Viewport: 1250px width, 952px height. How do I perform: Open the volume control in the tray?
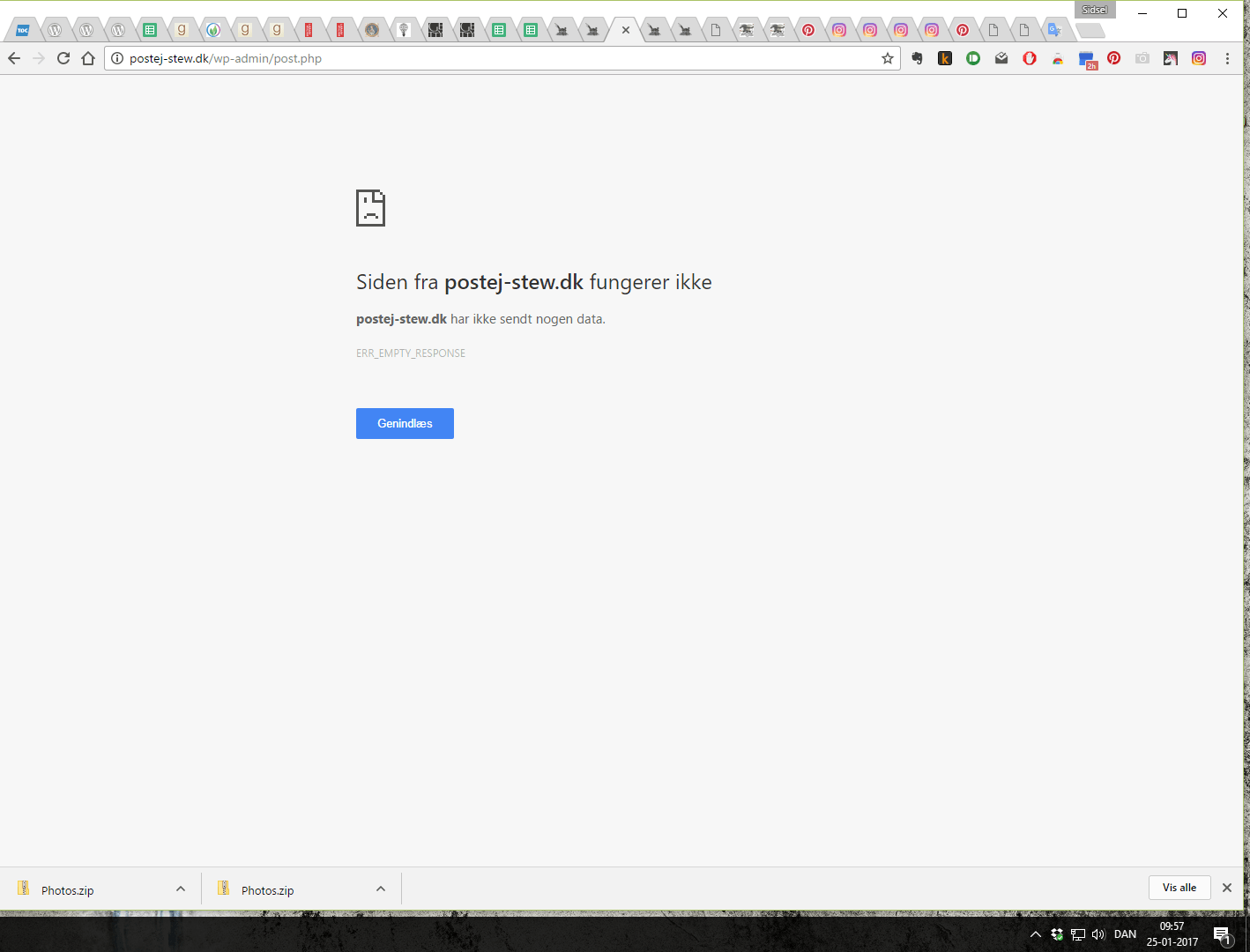[1098, 934]
